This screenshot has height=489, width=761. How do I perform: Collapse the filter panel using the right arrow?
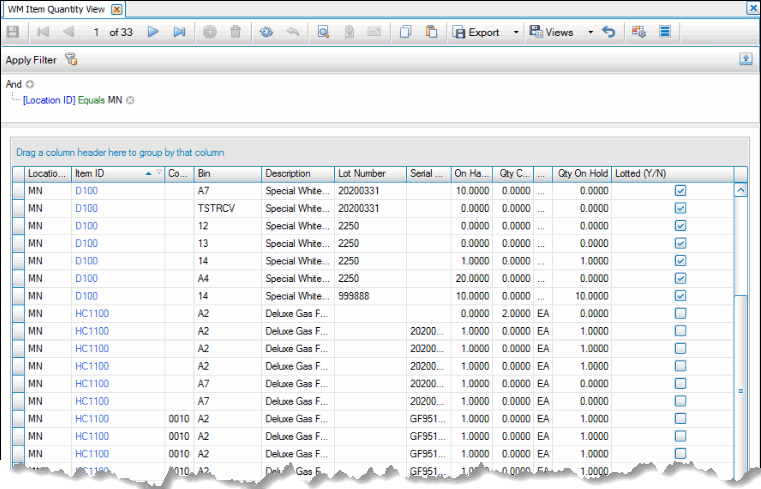point(746,59)
